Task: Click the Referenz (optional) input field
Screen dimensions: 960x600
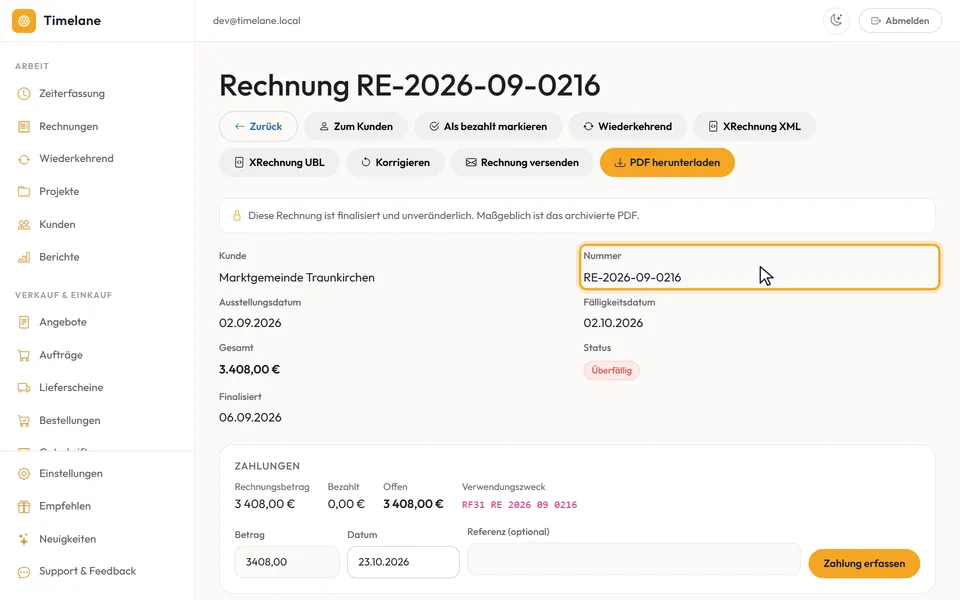Action: click(x=634, y=559)
